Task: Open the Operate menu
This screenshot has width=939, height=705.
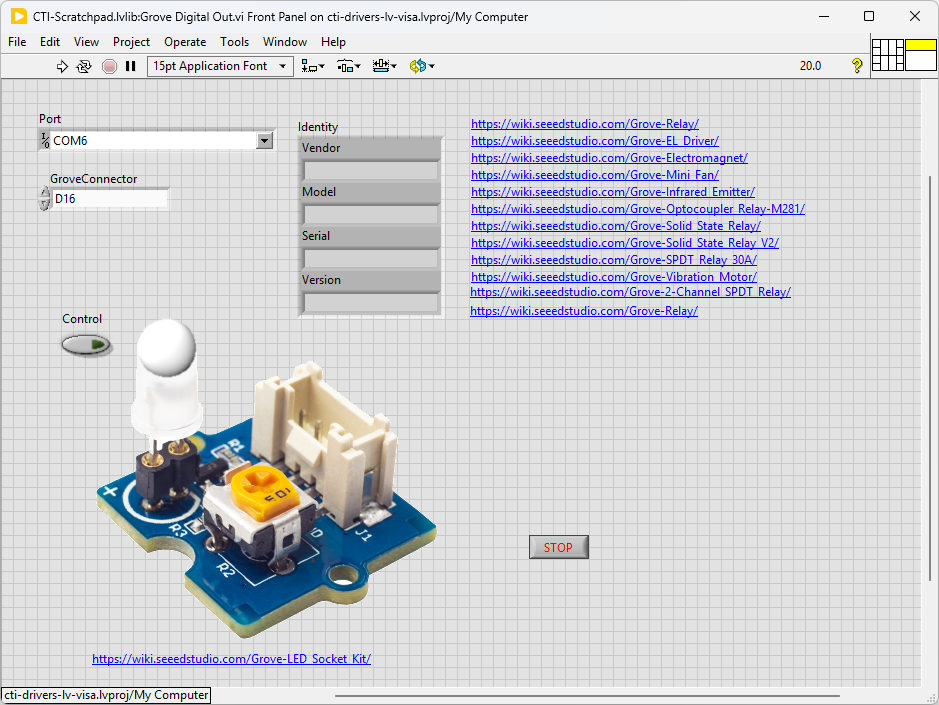Action: point(185,42)
